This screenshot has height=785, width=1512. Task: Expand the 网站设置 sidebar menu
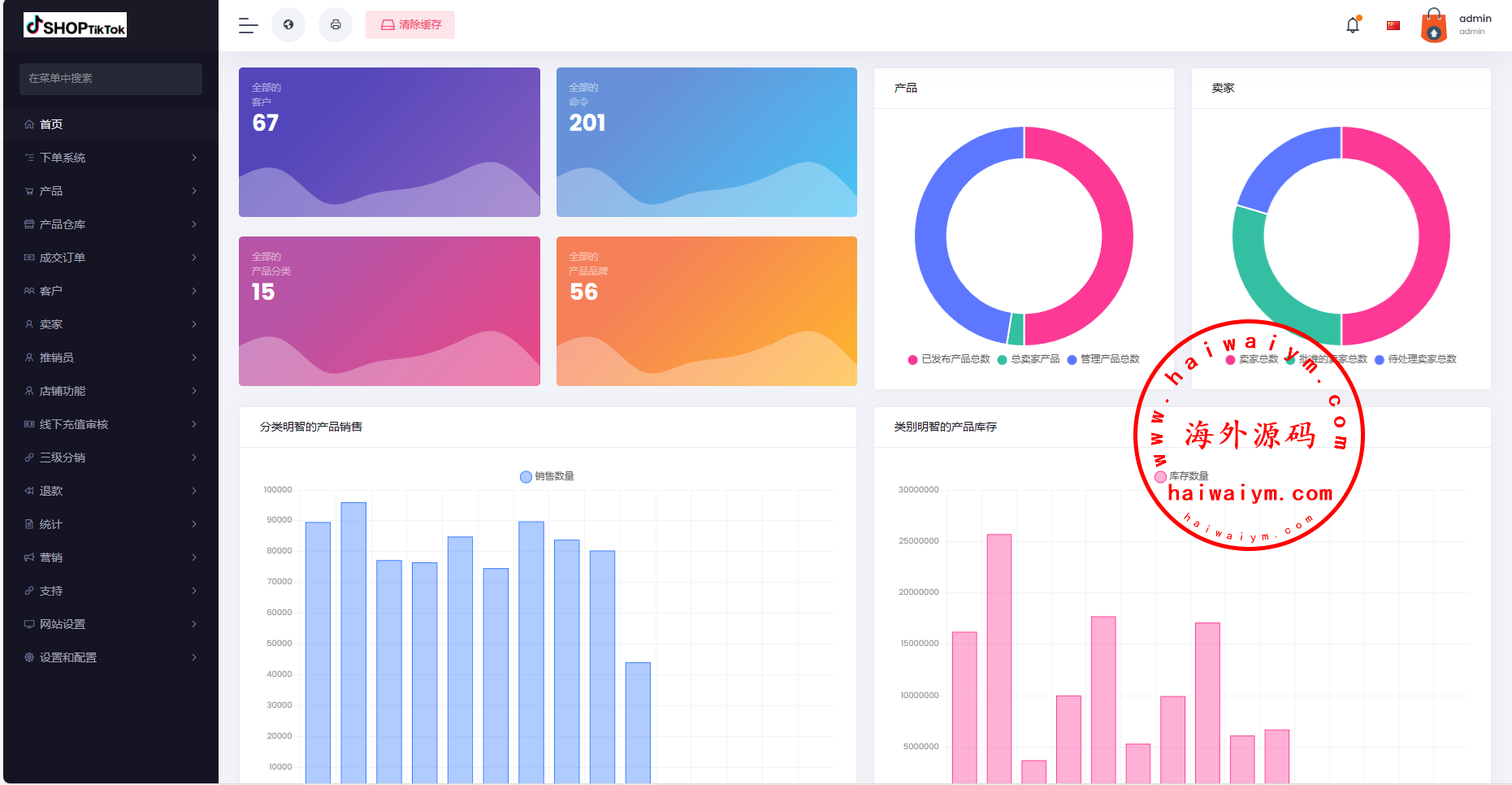pos(110,624)
